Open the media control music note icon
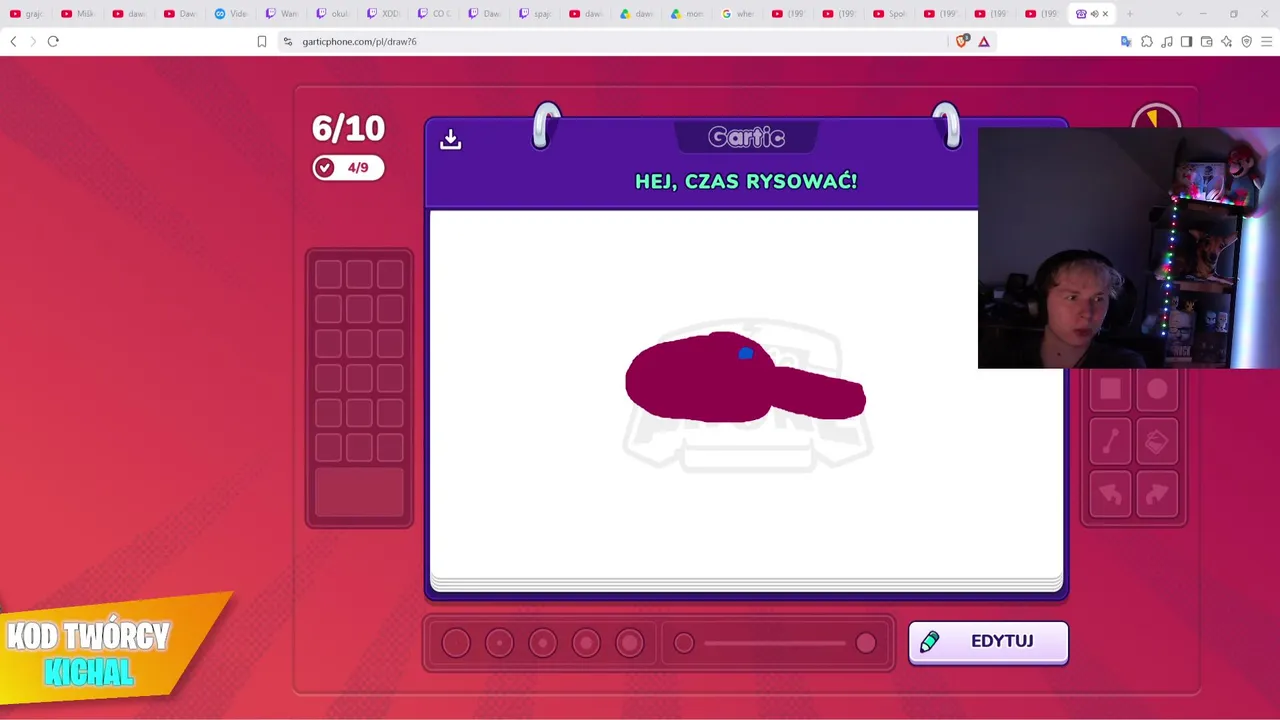This screenshot has height=720, width=1280. click(1167, 41)
